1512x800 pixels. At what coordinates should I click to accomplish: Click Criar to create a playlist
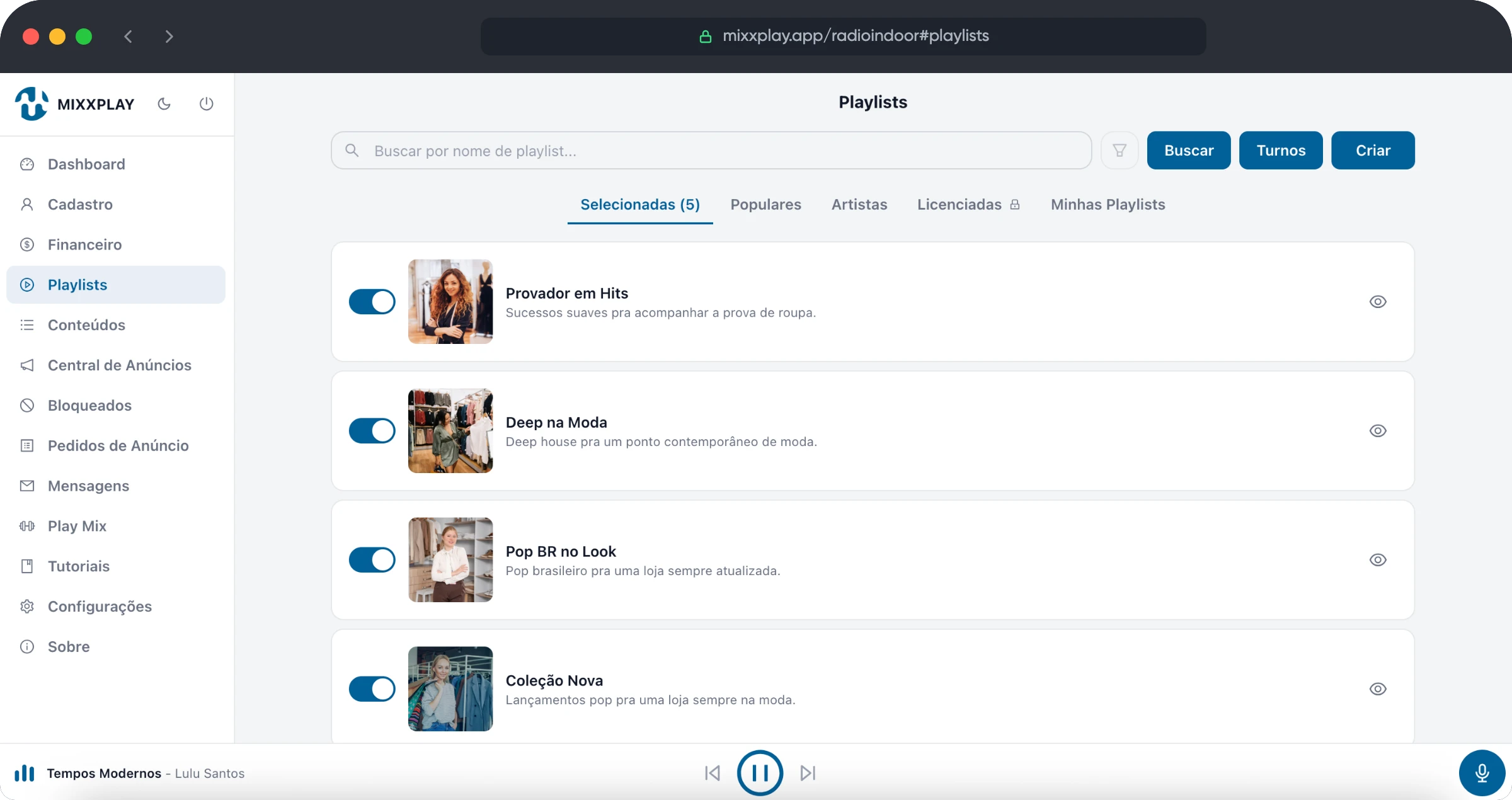click(x=1373, y=151)
